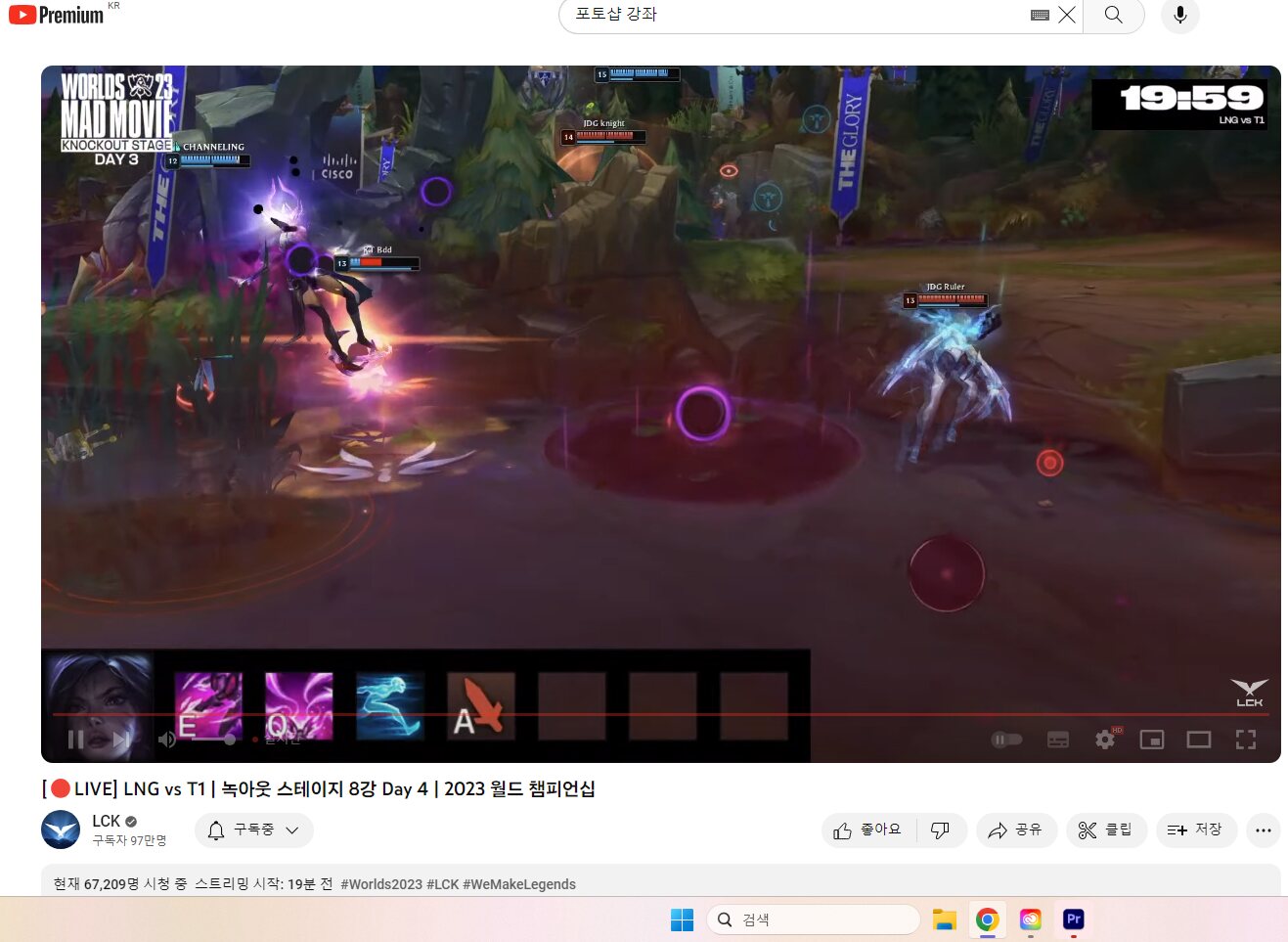Toggle theater mode view
The height and width of the screenshot is (942, 1288).
1199,740
